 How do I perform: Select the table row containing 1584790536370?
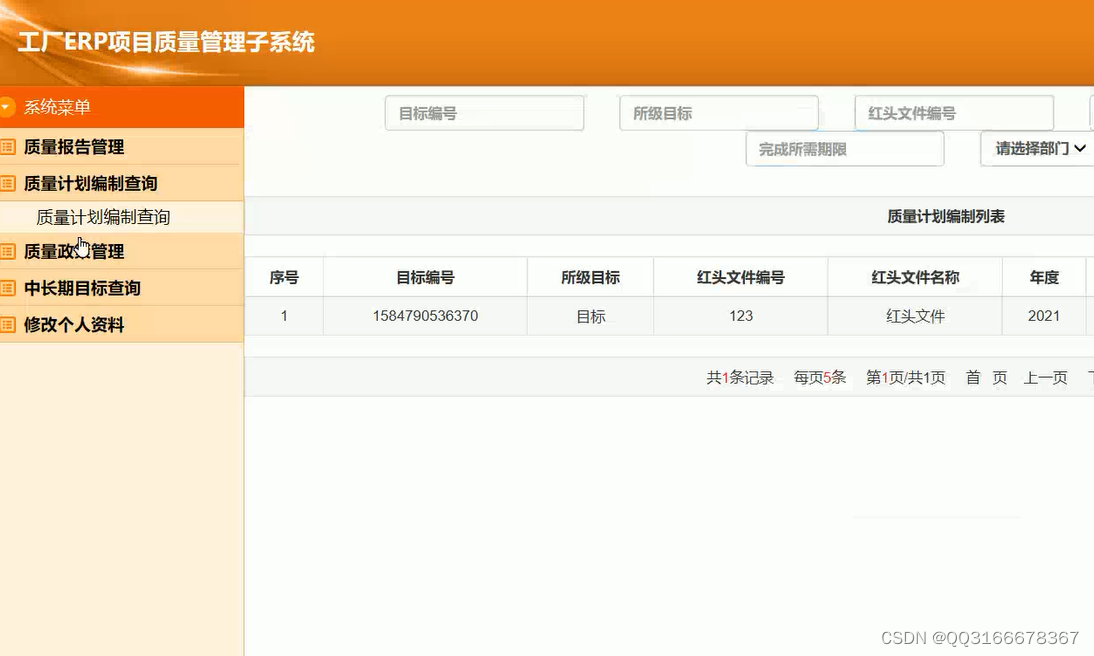point(424,315)
